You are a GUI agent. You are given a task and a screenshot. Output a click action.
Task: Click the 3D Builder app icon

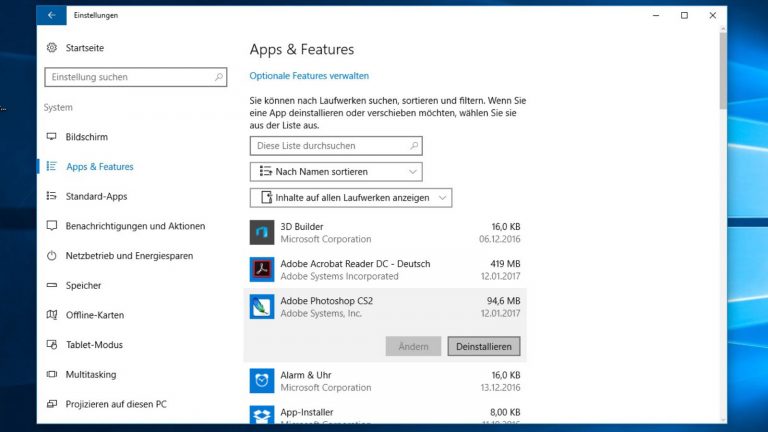point(262,233)
